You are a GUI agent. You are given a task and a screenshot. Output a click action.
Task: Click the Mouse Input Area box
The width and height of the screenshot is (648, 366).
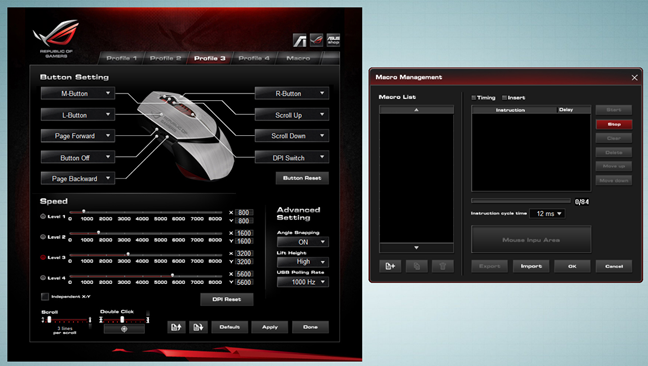(531, 239)
